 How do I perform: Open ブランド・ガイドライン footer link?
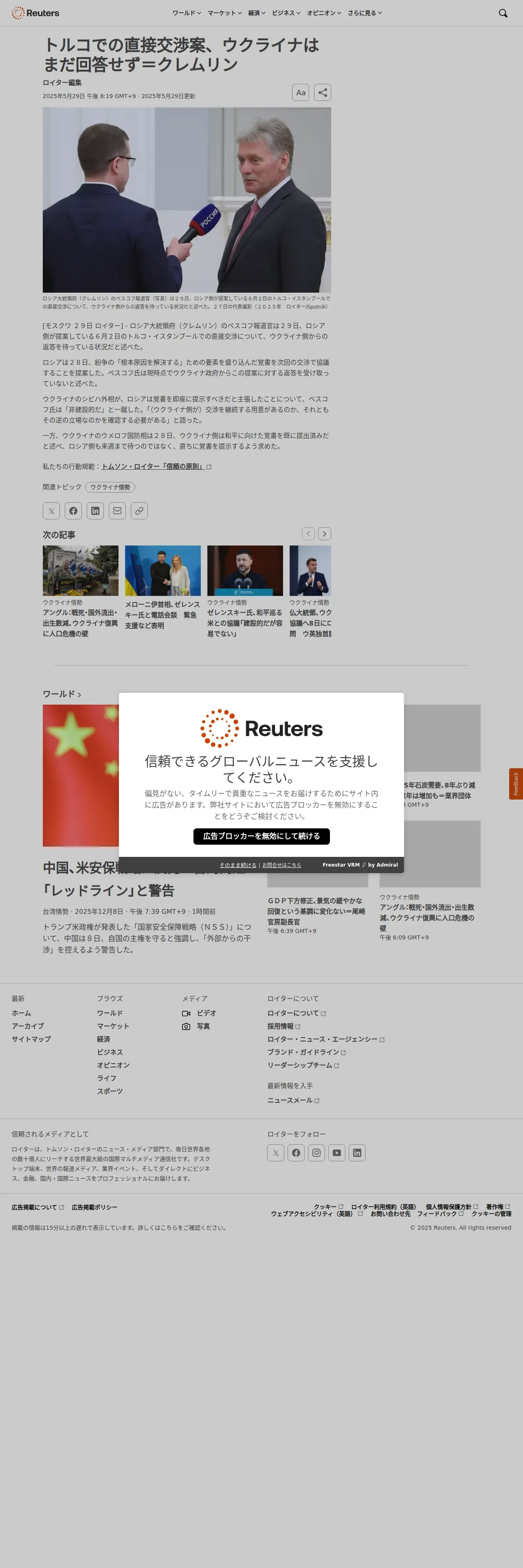306,1052
